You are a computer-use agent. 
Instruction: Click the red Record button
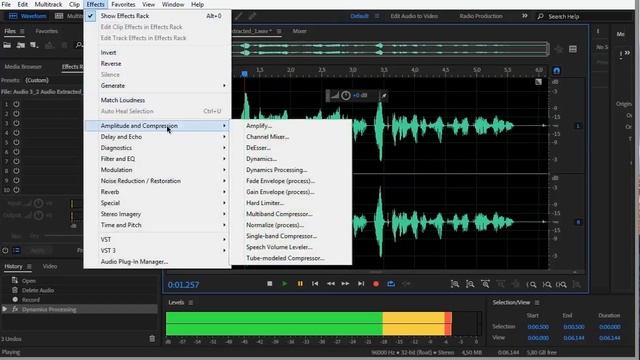pyautogui.click(x=376, y=284)
